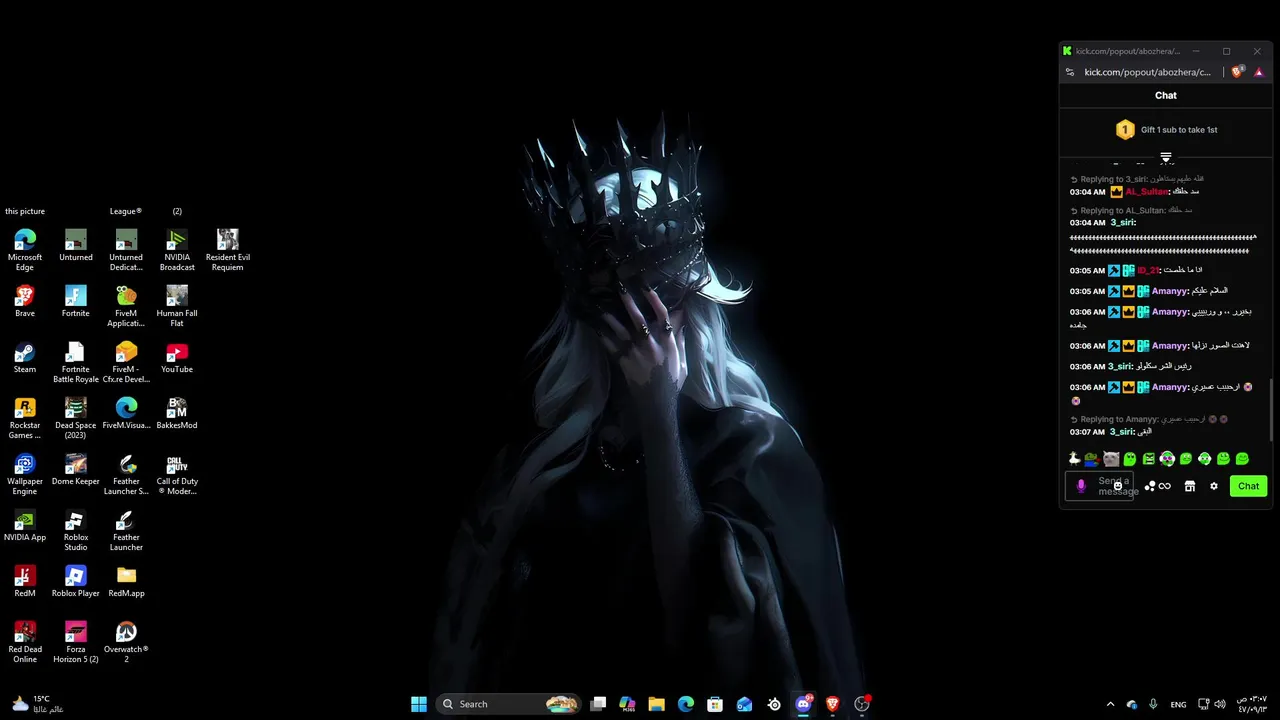Click 3_siri username in 03:07 AM message
The height and width of the screenshot is (720, 1280).
coord(1122,432)
